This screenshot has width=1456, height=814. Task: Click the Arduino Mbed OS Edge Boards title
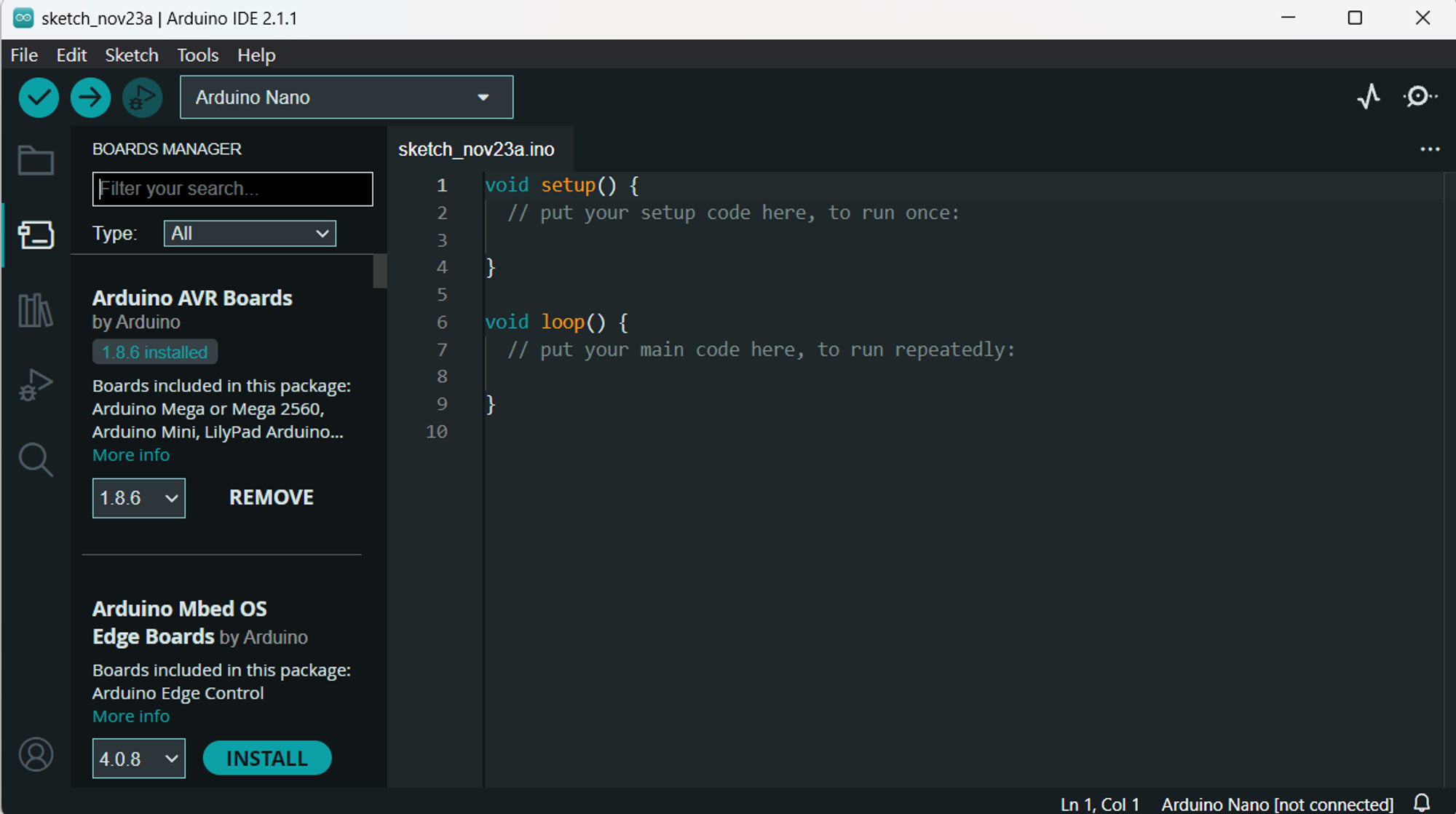(180, 623)
